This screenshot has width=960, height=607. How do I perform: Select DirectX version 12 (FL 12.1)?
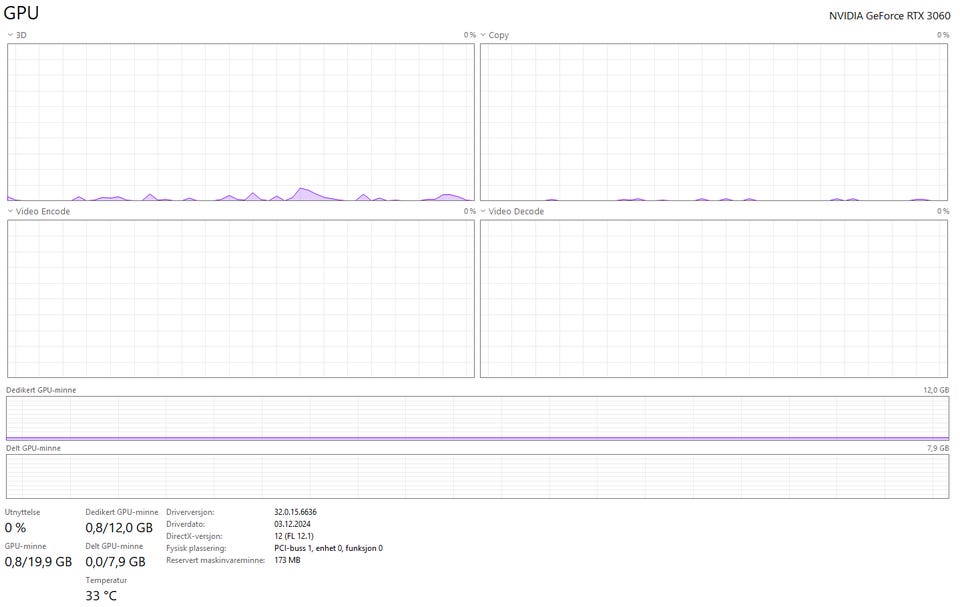click(294, 536)
